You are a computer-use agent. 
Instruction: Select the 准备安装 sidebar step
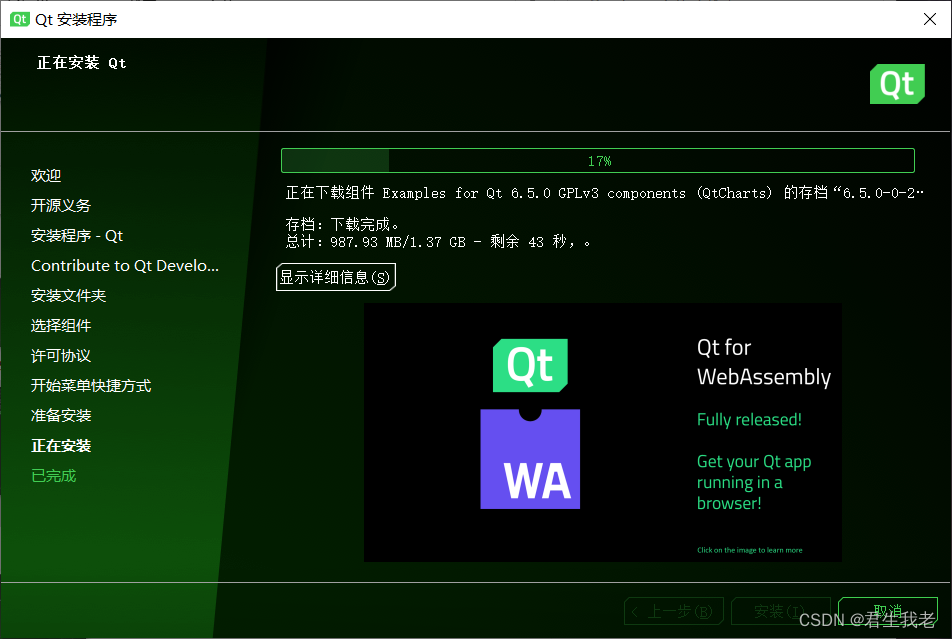tap(61, 415)
